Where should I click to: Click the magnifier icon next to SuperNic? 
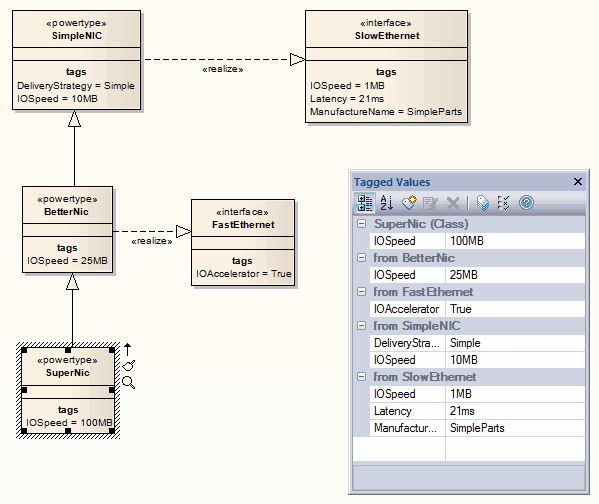point(128,382)
